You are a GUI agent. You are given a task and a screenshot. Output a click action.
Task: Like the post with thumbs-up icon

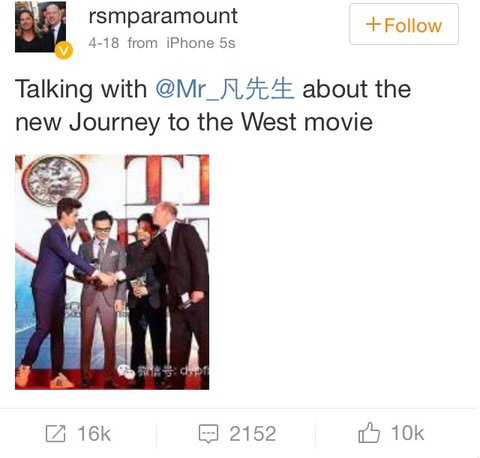(369, 432)
